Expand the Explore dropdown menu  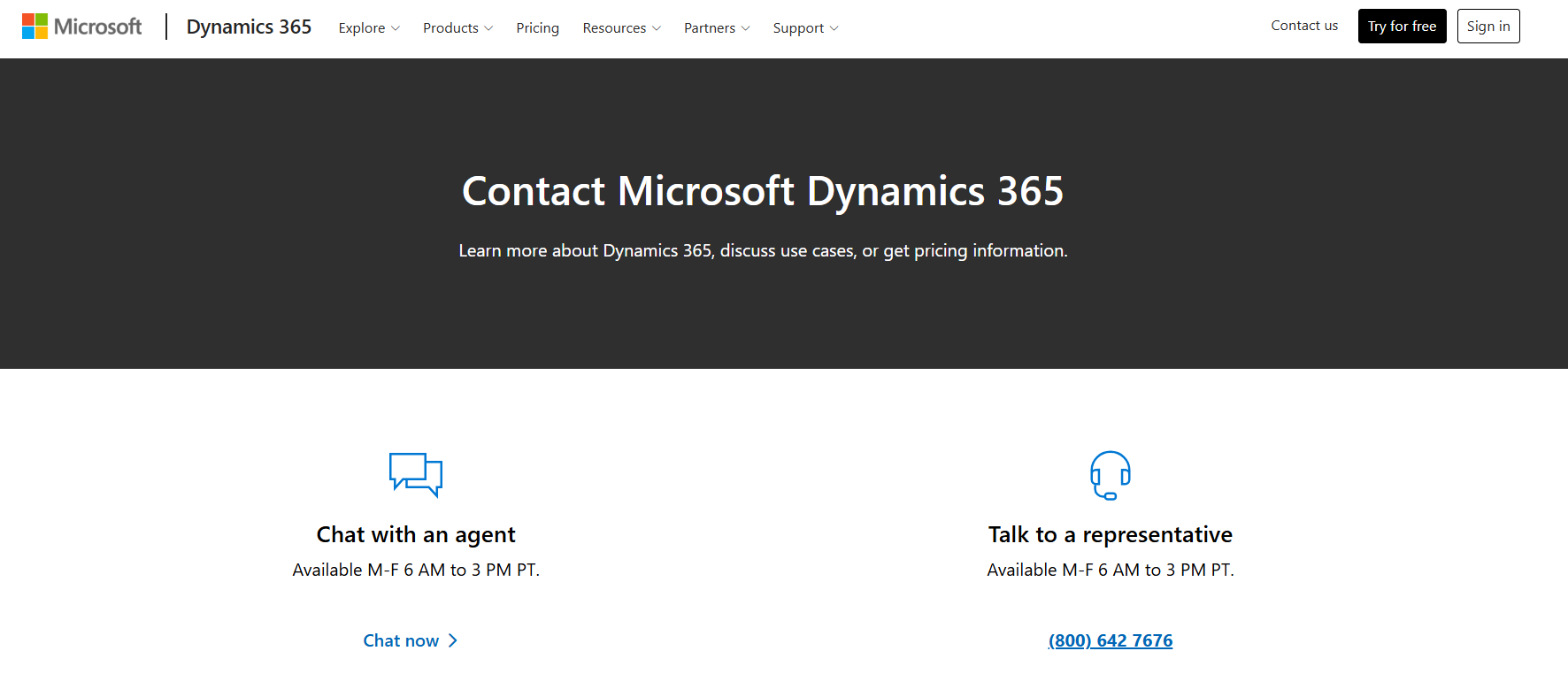[369, 28]
